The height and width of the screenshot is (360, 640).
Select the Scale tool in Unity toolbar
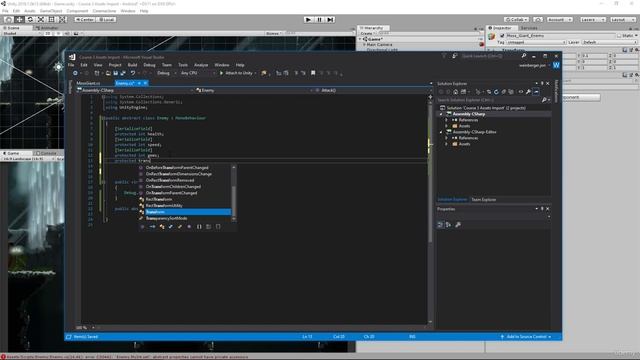coord(41,19)
